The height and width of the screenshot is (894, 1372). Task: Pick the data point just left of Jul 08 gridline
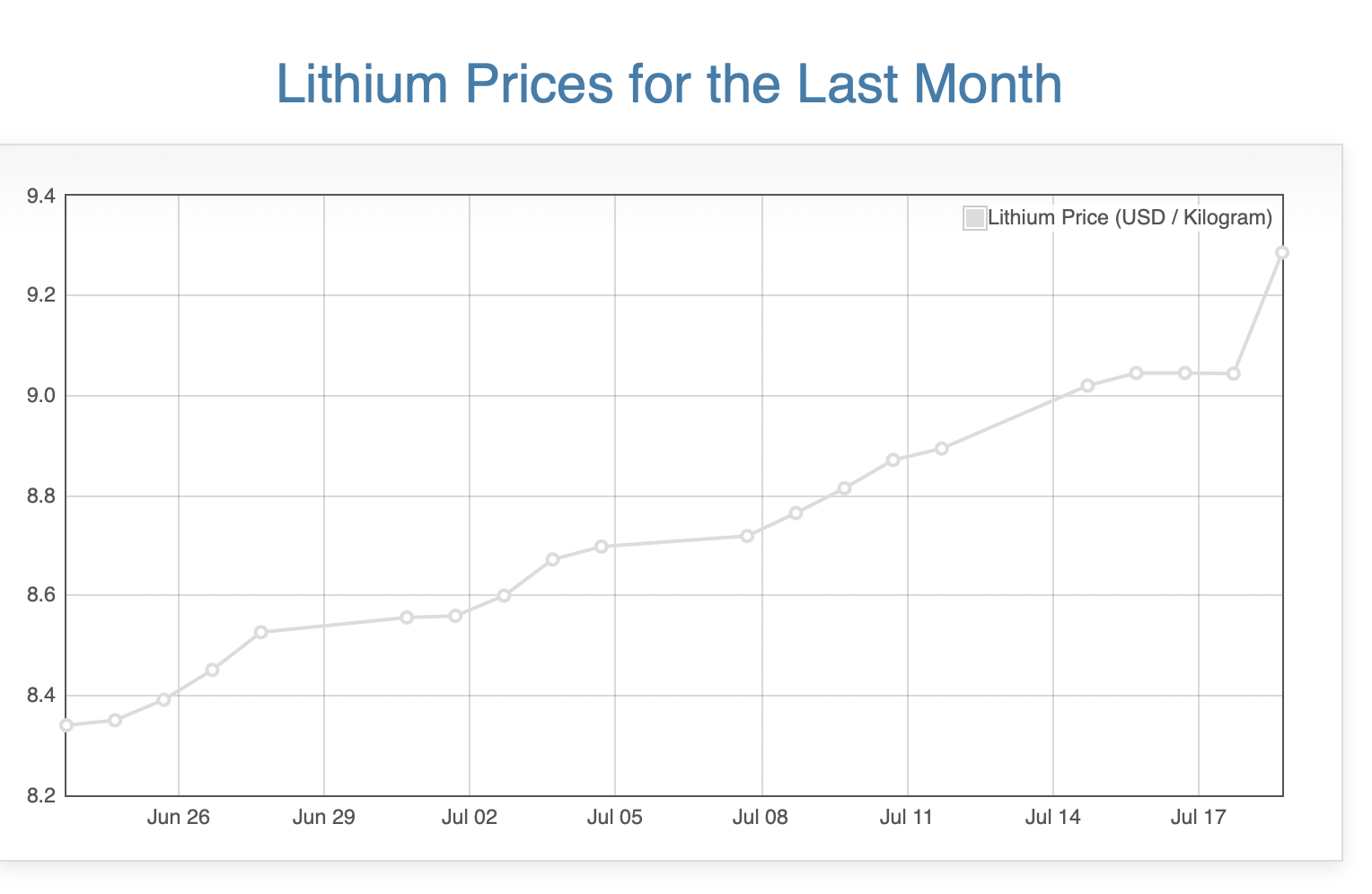tap(747, 536)
